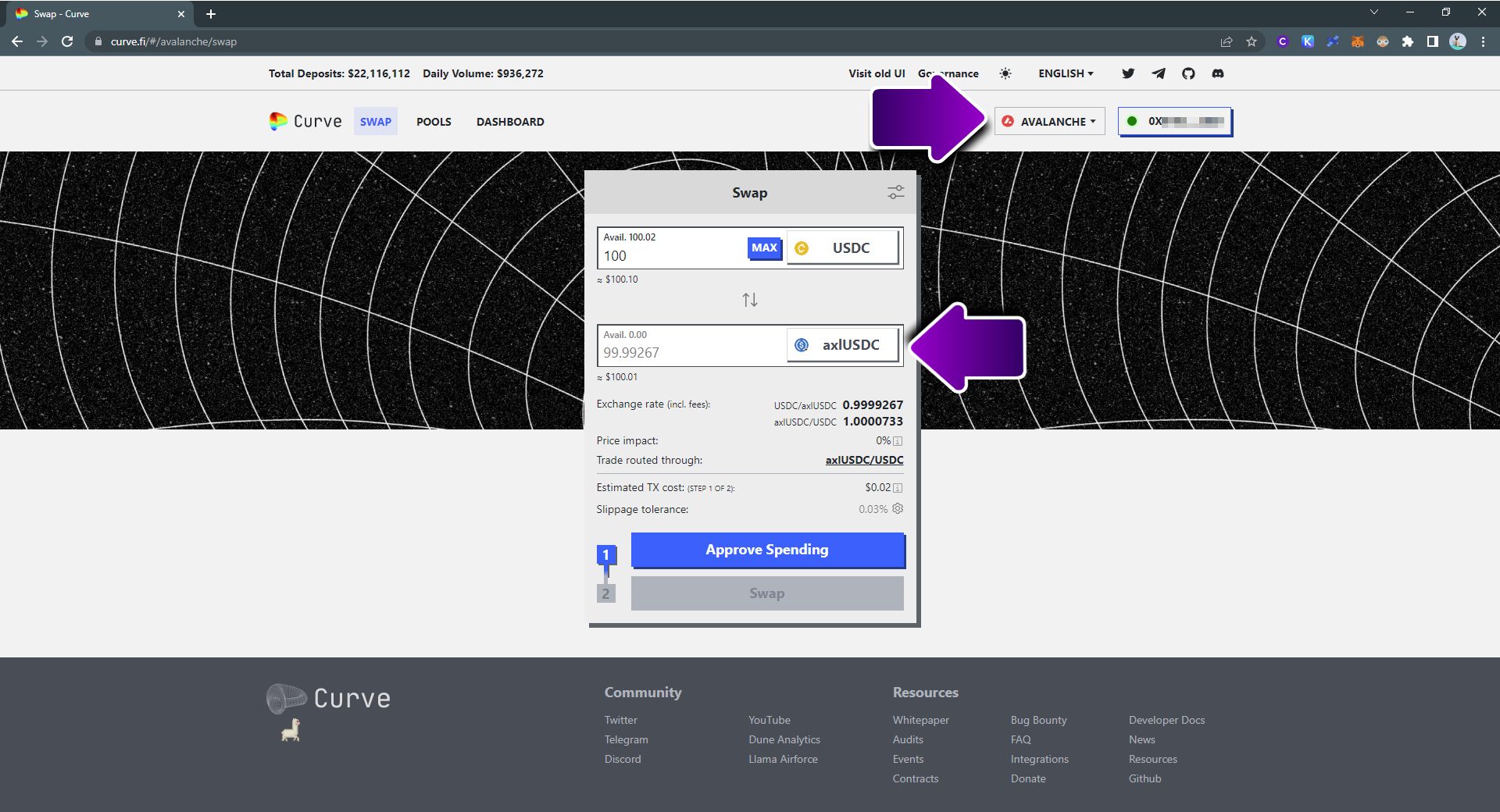
Task: Open footer Events link
Action: (908, 759)
